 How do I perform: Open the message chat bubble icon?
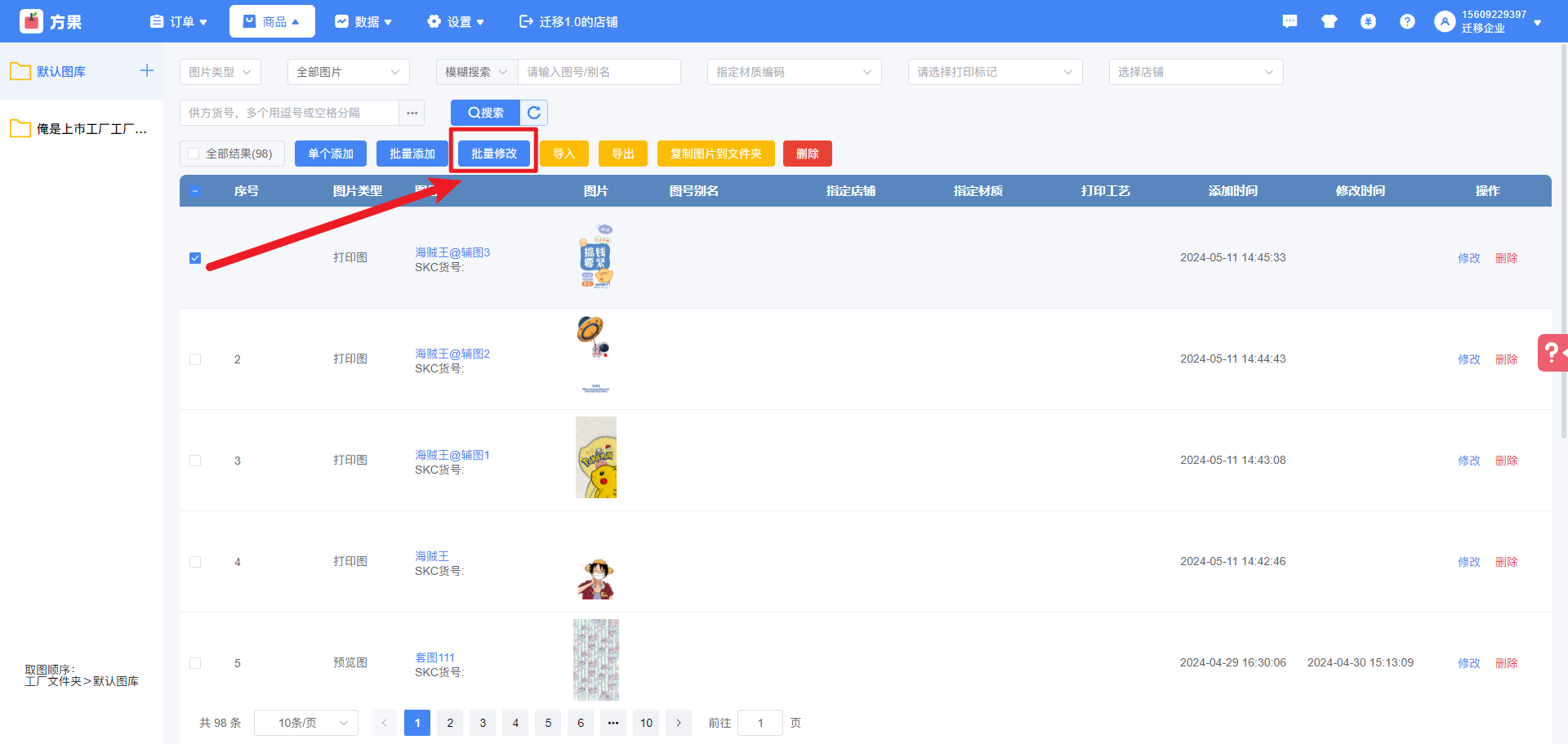(1290, 21)
